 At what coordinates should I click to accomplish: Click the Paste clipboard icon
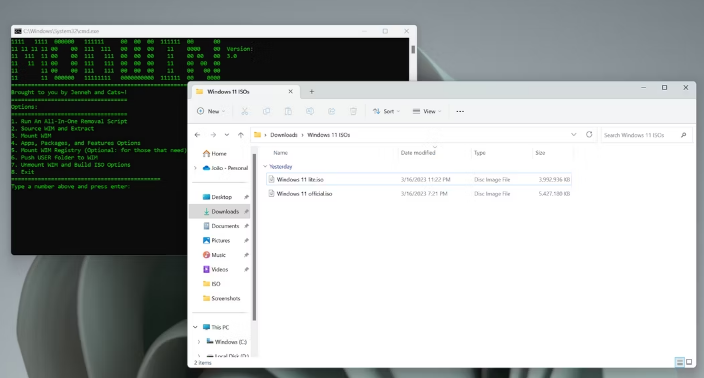(x=288, y=111)
